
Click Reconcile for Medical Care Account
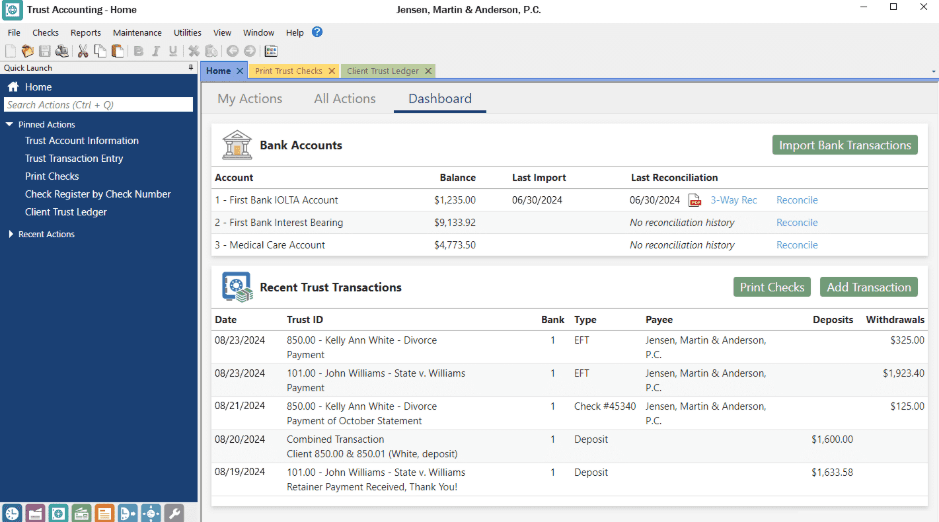[x=797, y=245]
